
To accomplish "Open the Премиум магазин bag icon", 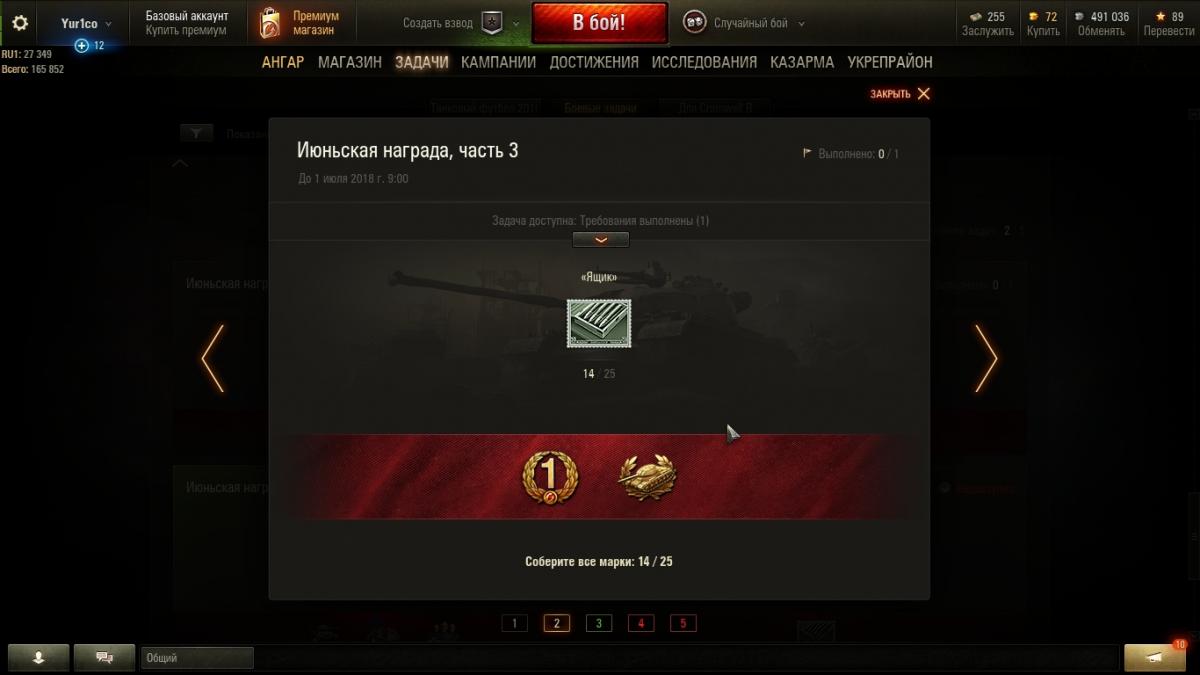I will (x=269, y=22).
